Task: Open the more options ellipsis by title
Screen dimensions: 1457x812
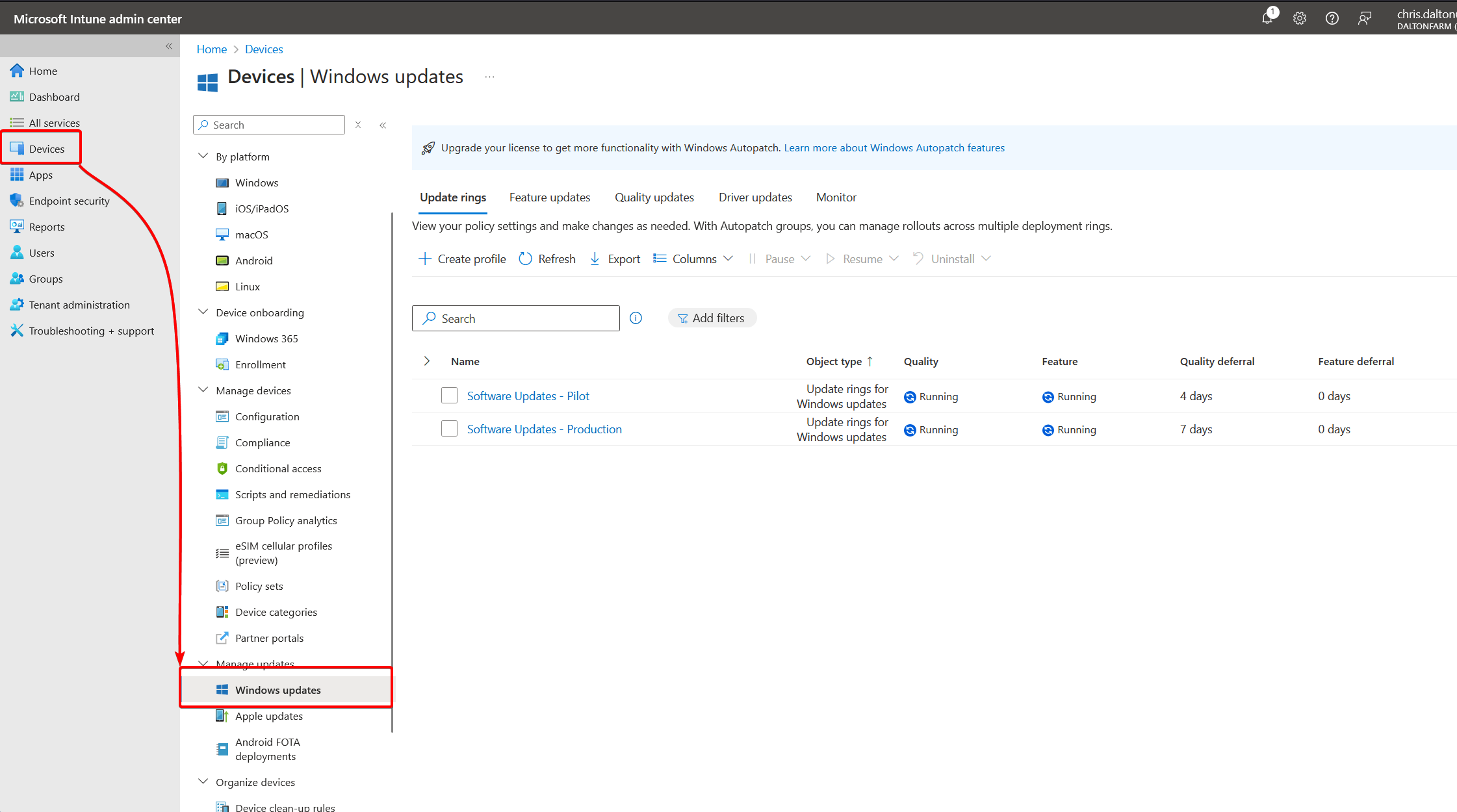Action: click(489, 77)
